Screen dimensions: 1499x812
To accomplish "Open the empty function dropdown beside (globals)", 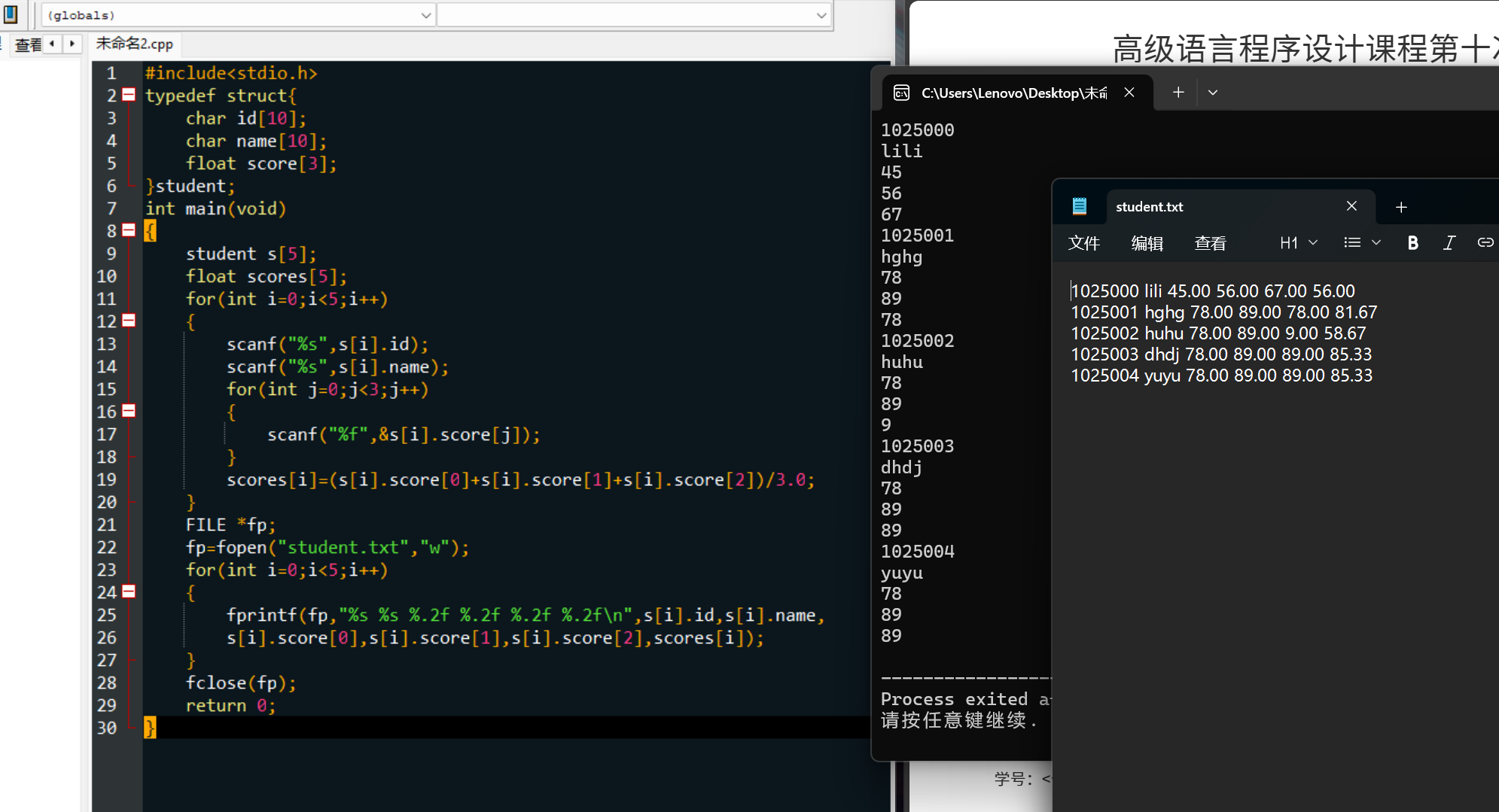I will click(x=634, y=15).
